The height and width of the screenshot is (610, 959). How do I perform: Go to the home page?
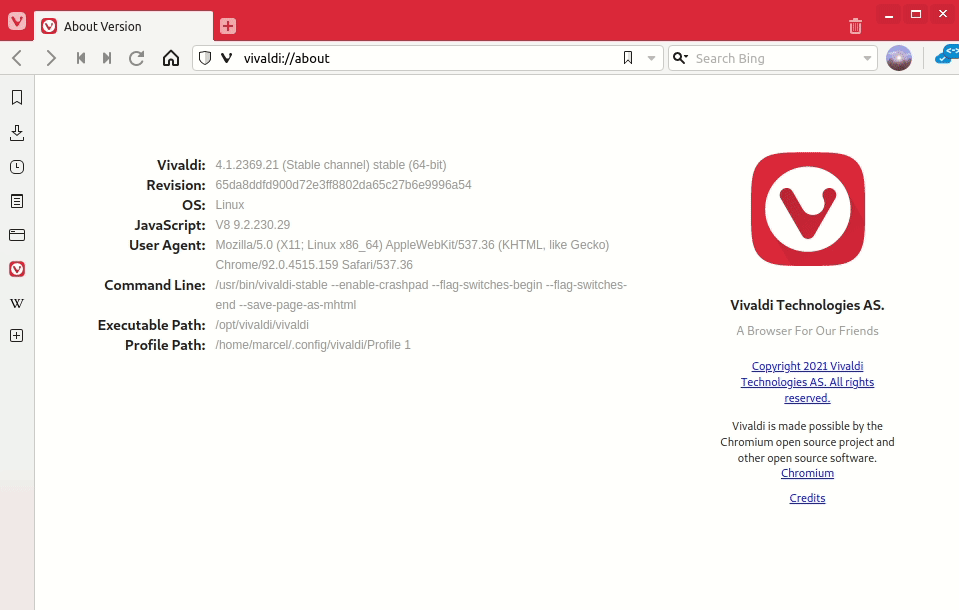171,58
